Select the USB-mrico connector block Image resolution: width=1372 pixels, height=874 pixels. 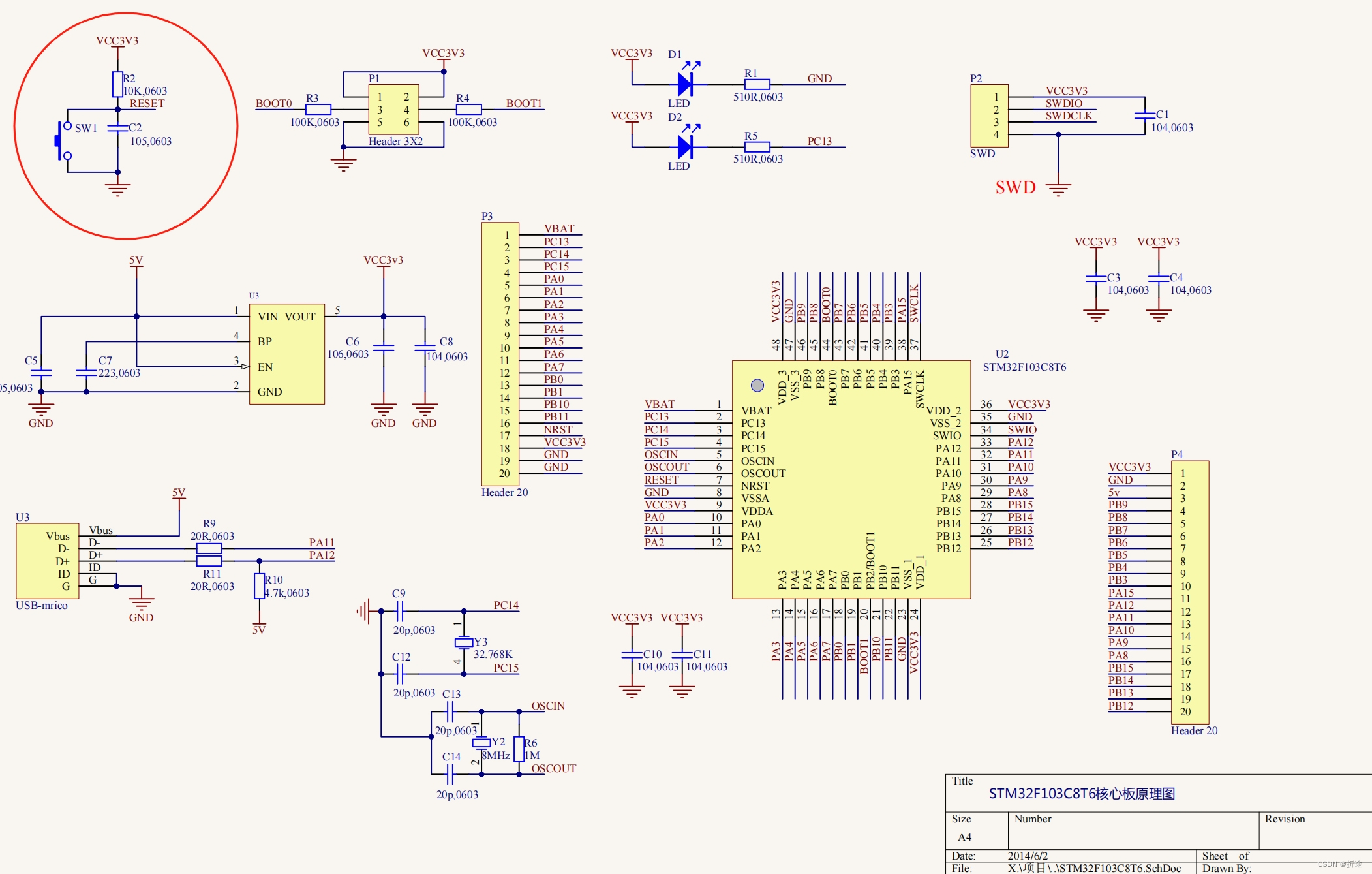click(x=47, y=561)
